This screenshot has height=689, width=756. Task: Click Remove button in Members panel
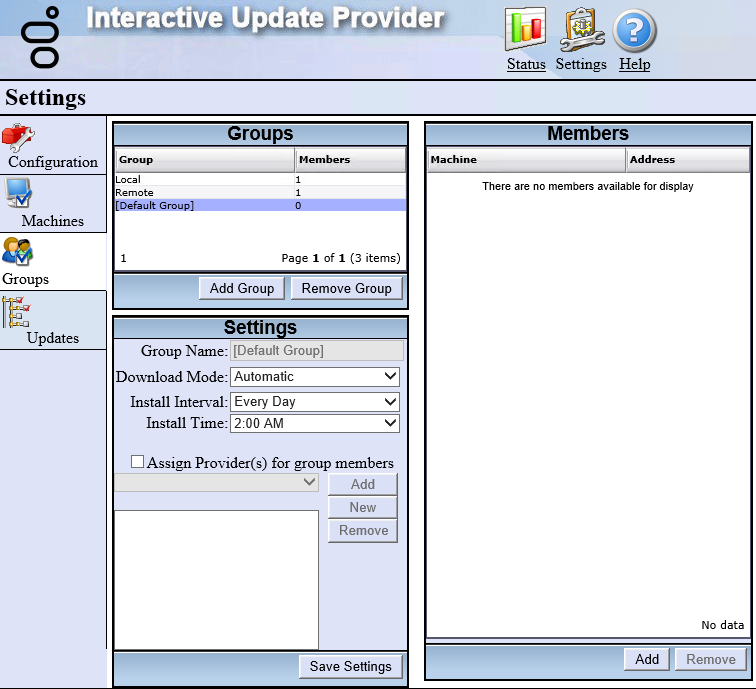click(x=711, y=659)
